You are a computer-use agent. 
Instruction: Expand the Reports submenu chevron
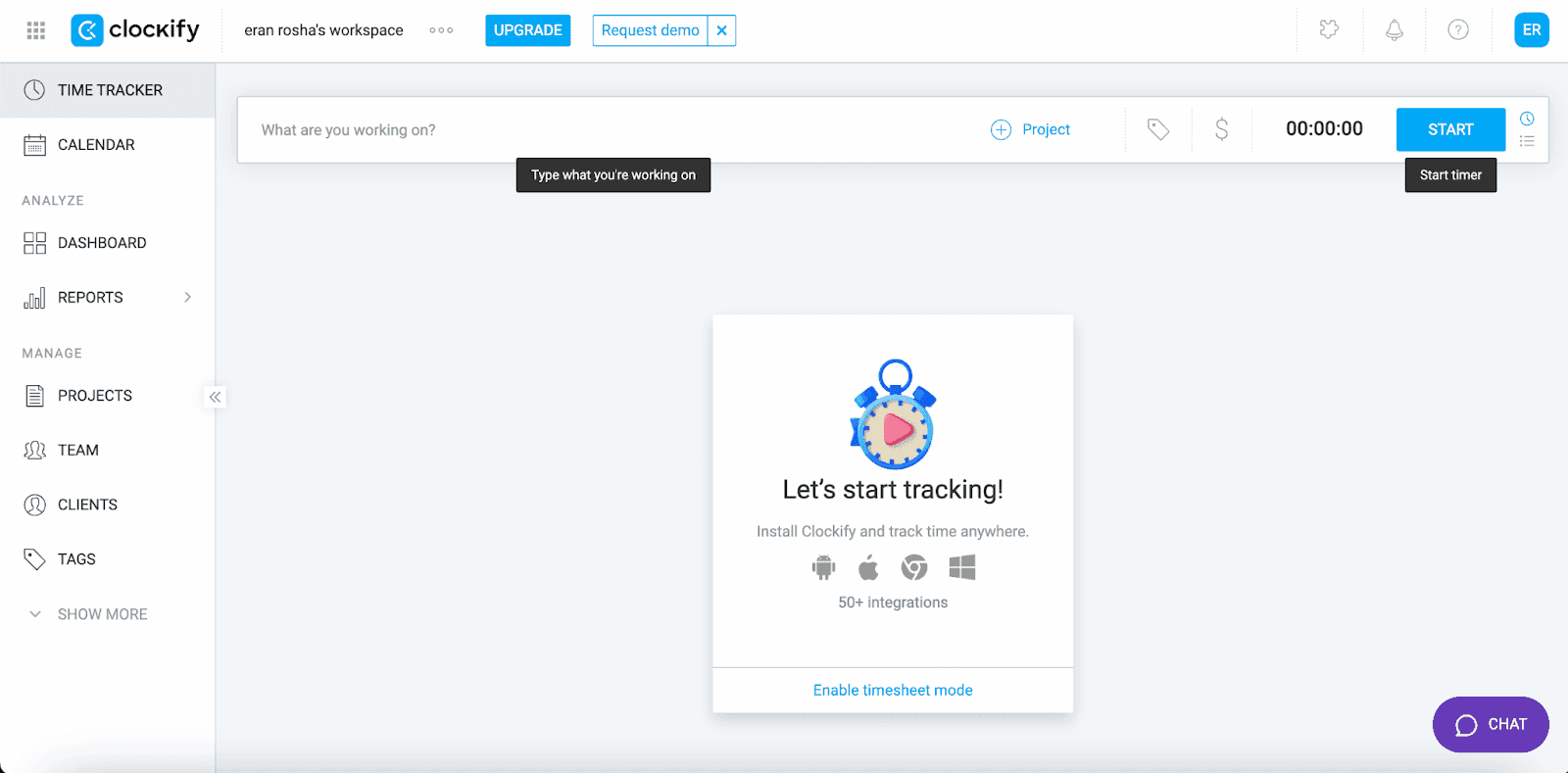187,298
